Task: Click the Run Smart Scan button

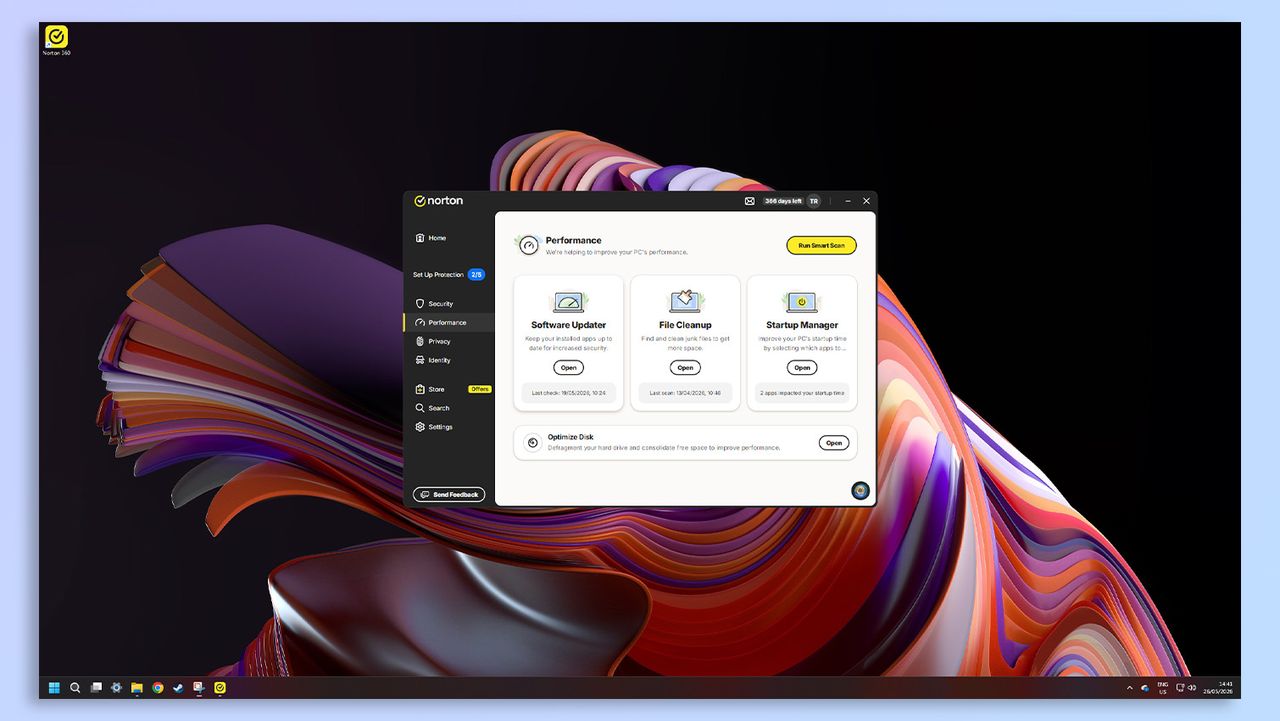Action: pos(821,245)
